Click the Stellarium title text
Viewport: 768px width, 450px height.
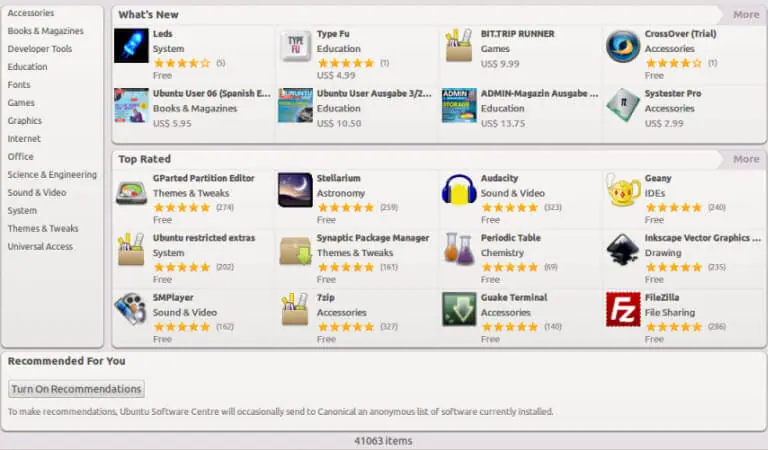338,178
